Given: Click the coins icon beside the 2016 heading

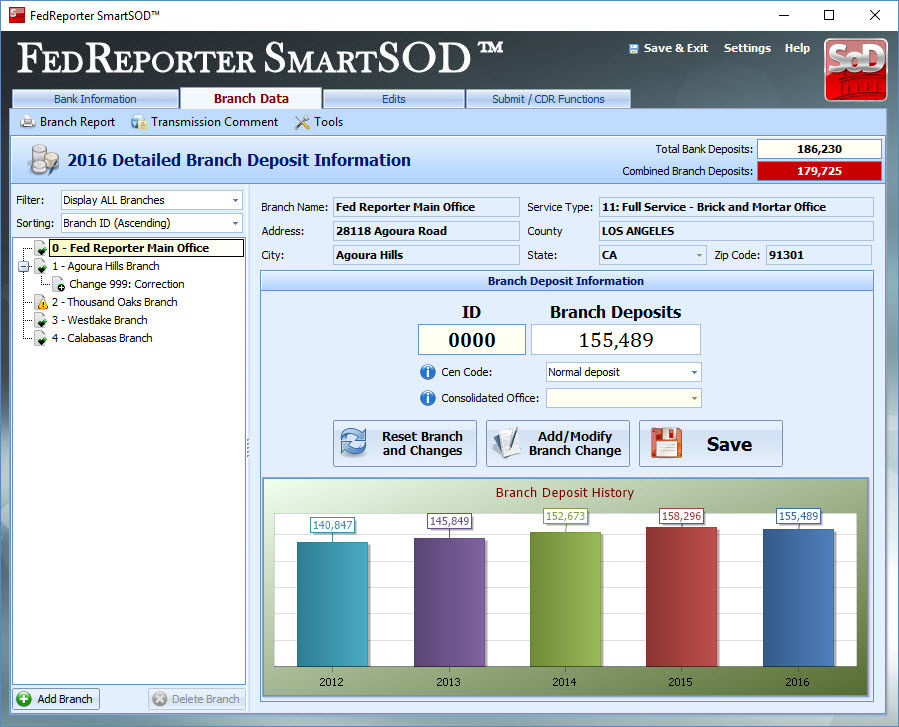Looking at the screenshot, I should [44, 160].
